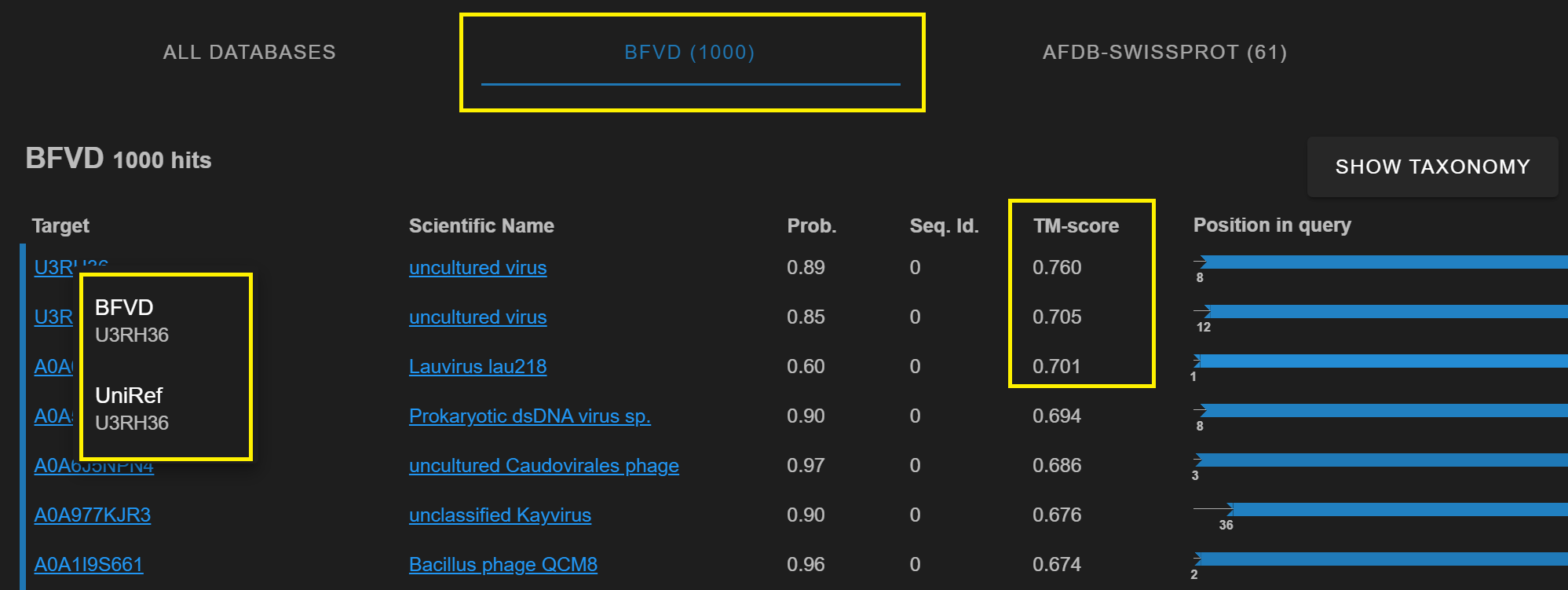Image resolution: width=1568 pixels, height=590 pixels.
Task: Follow the Lauvirus lau218 link
Action: coord(477,367)
